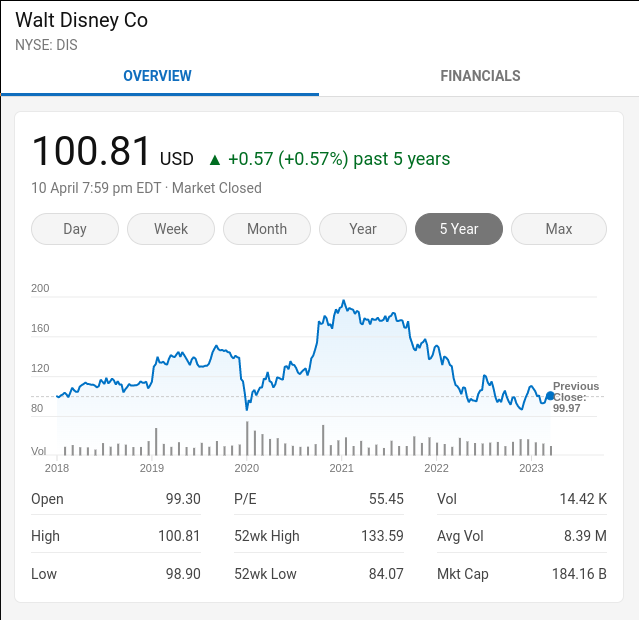639x620 pixels.
Task: Select the 5 Year range button
Action: (459, 229)
